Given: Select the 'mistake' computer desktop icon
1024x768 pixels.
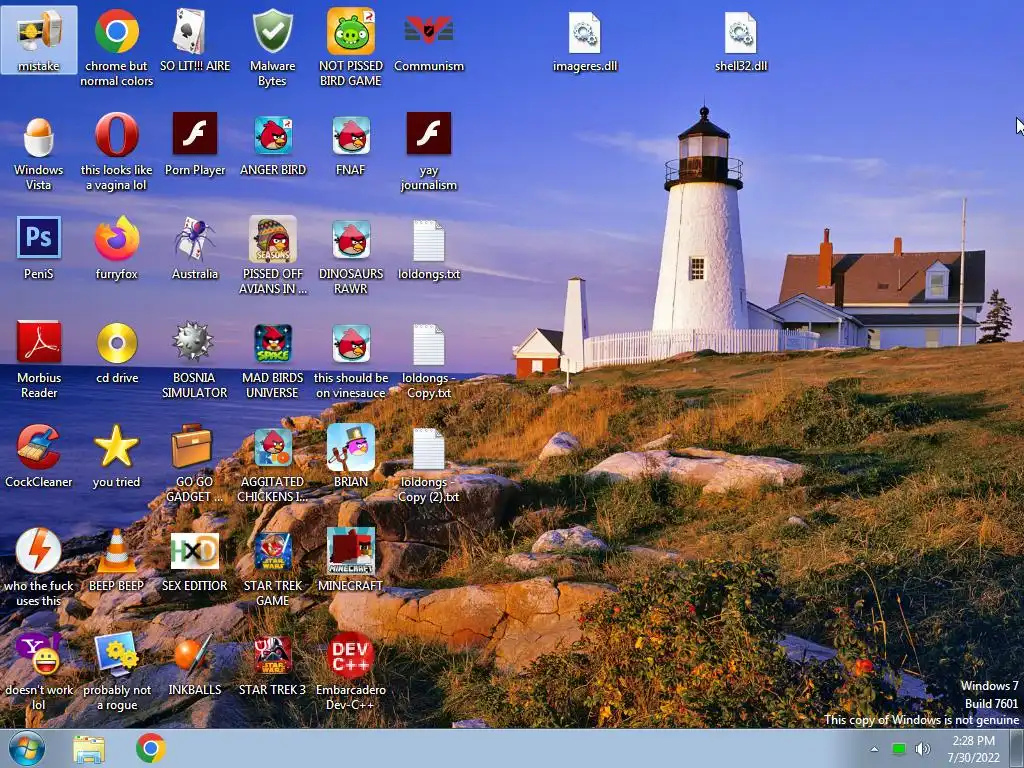Looking at the screenshot, I should [x=39, y=40].
